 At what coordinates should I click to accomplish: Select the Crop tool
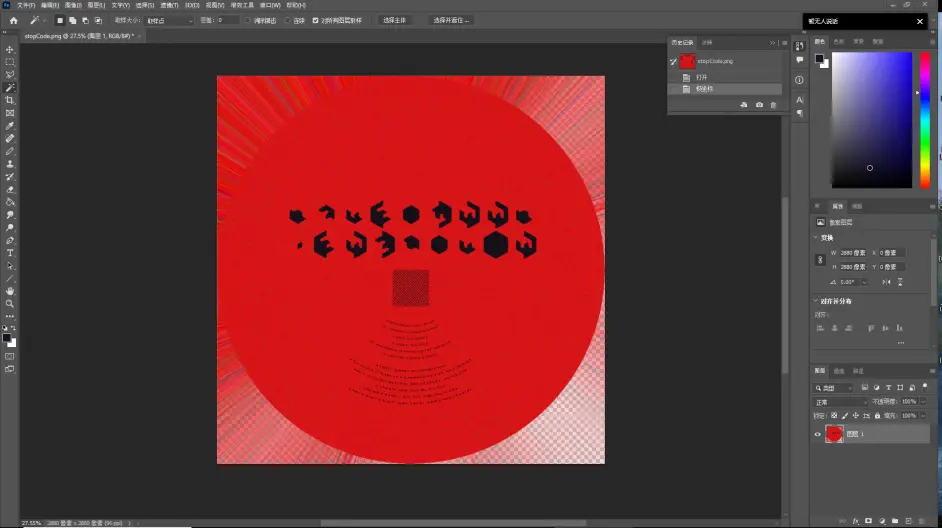tap(10, 100)
